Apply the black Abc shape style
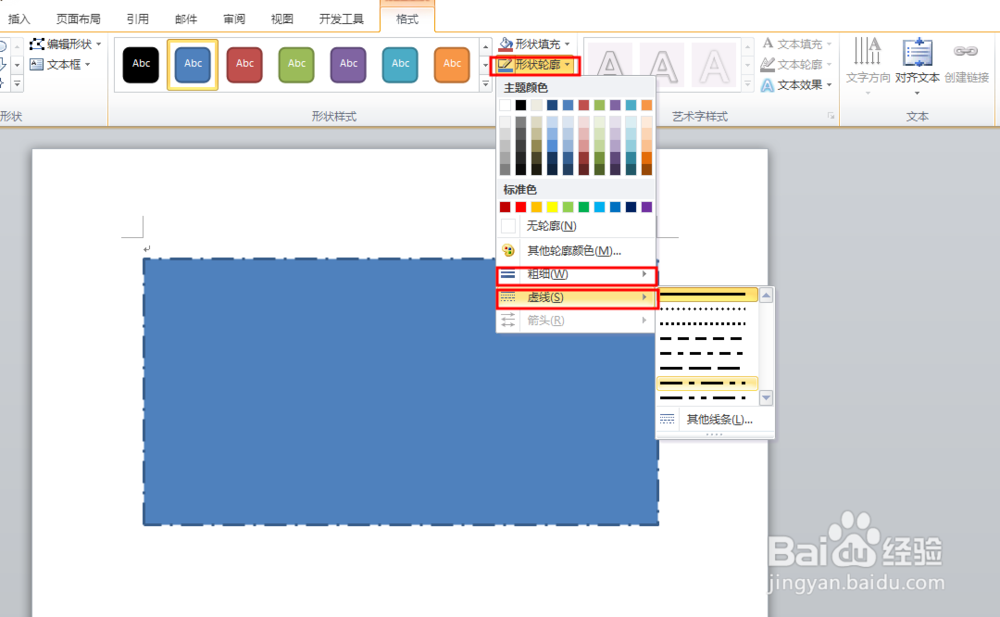Viewport: 1000px width, 617px height. pos(141,64)
